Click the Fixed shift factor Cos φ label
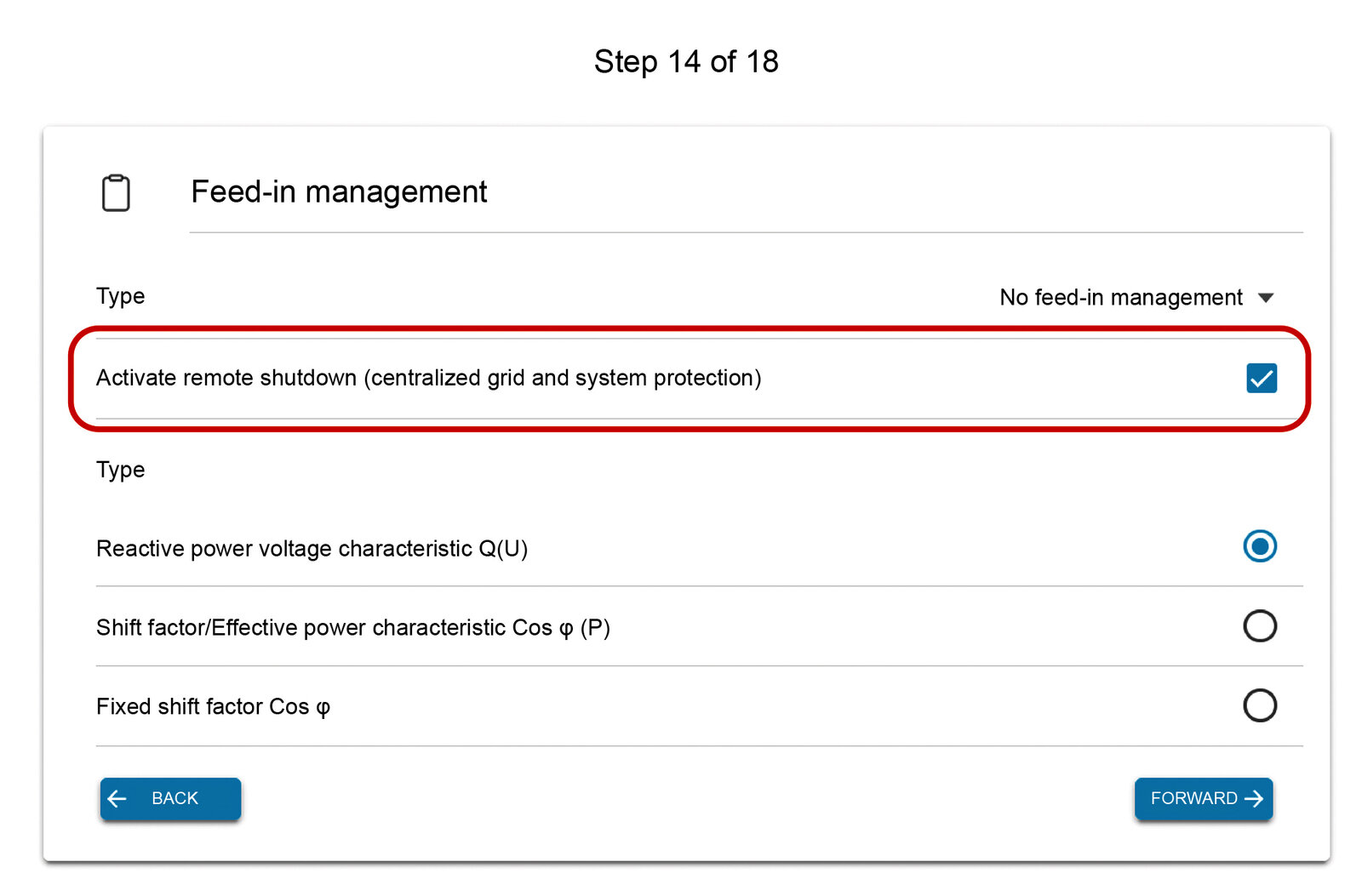Image resolution: width=1362 pixels, height=896 pixels. point(213,707)
